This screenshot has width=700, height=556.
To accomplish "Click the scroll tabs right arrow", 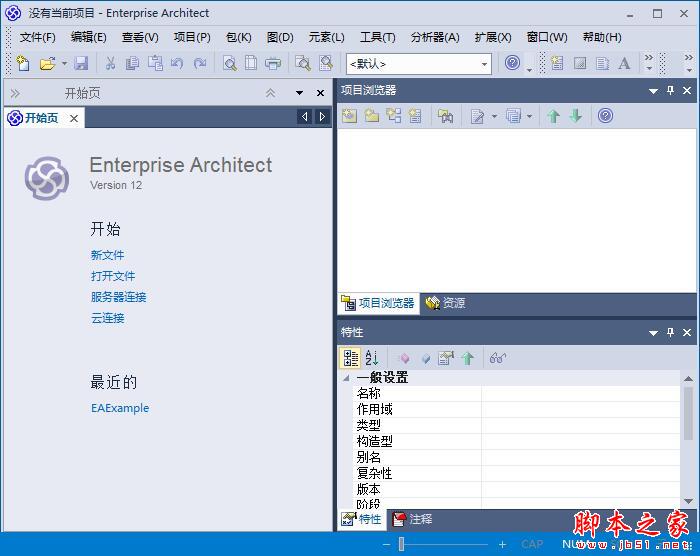I will pos(322,117).
